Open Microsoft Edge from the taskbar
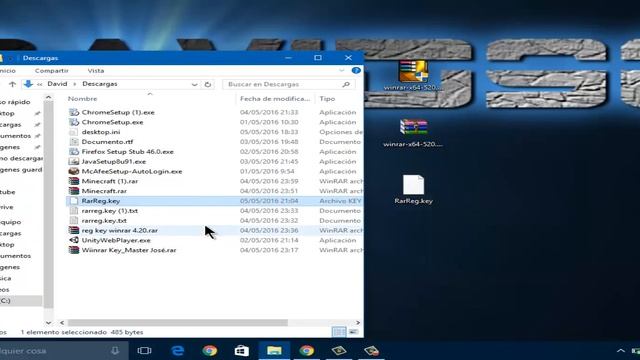This screenshot has width=640, height=360. pos(178,351)
